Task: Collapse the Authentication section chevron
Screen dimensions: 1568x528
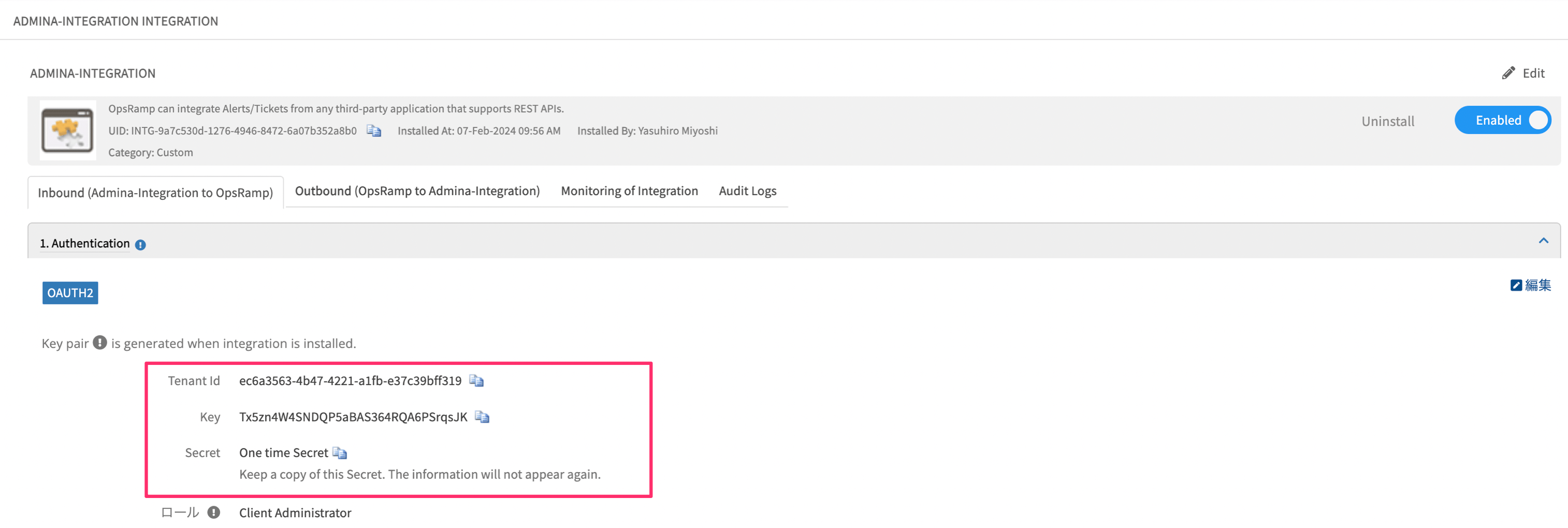Action: click(x=1543, y=241)
